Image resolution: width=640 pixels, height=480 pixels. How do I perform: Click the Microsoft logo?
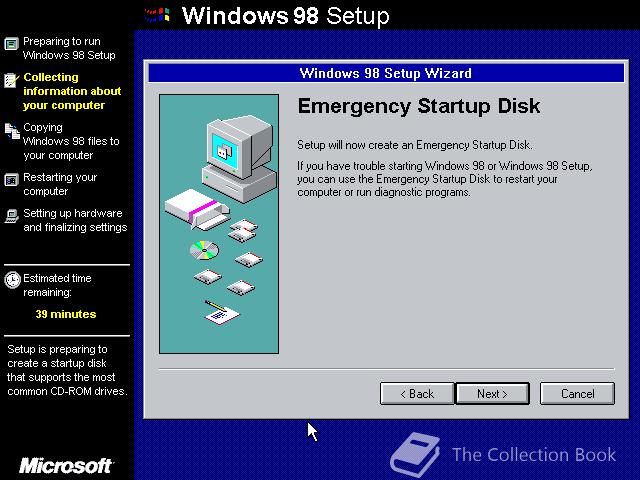pos(66,466)
